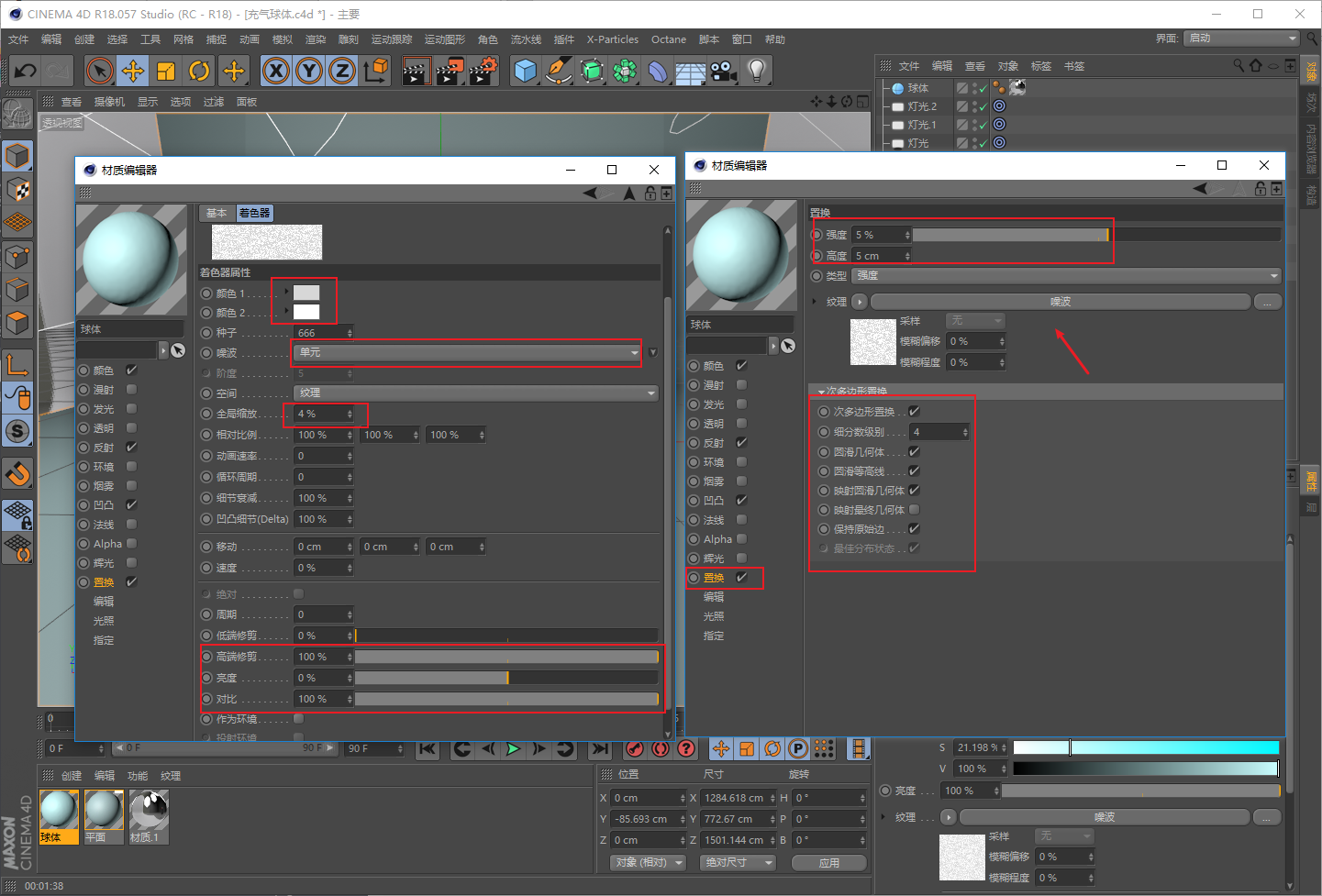Screen dimensions: 1322x896
Task: Select the 置换 channel in left material editor
Action: (104, 582)
